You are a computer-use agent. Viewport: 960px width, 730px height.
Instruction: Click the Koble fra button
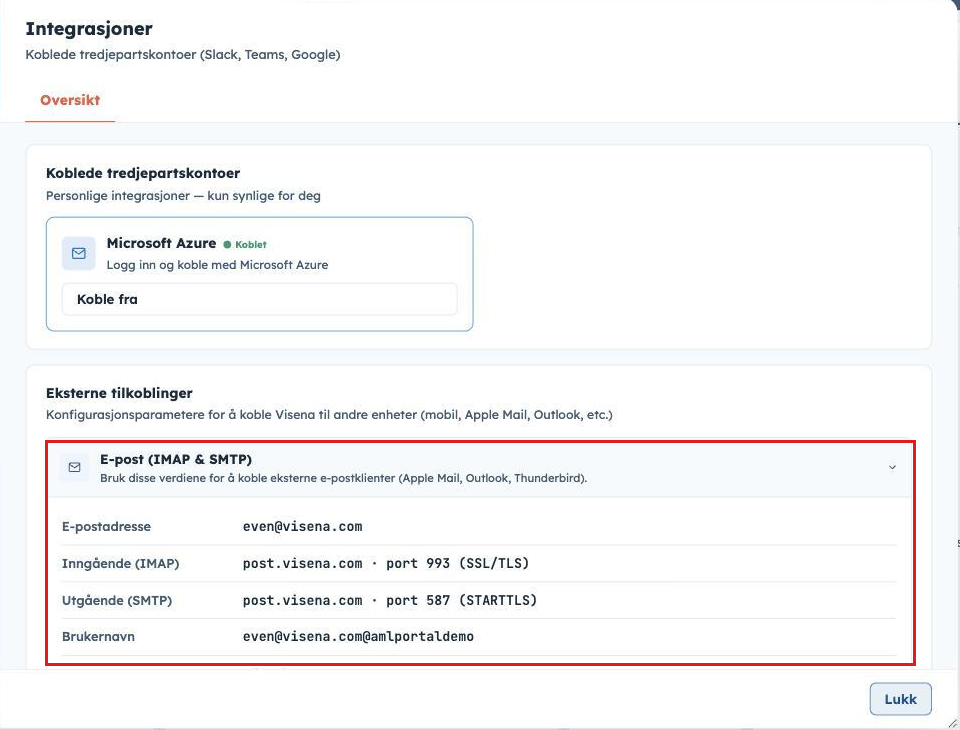pos(260,299)
